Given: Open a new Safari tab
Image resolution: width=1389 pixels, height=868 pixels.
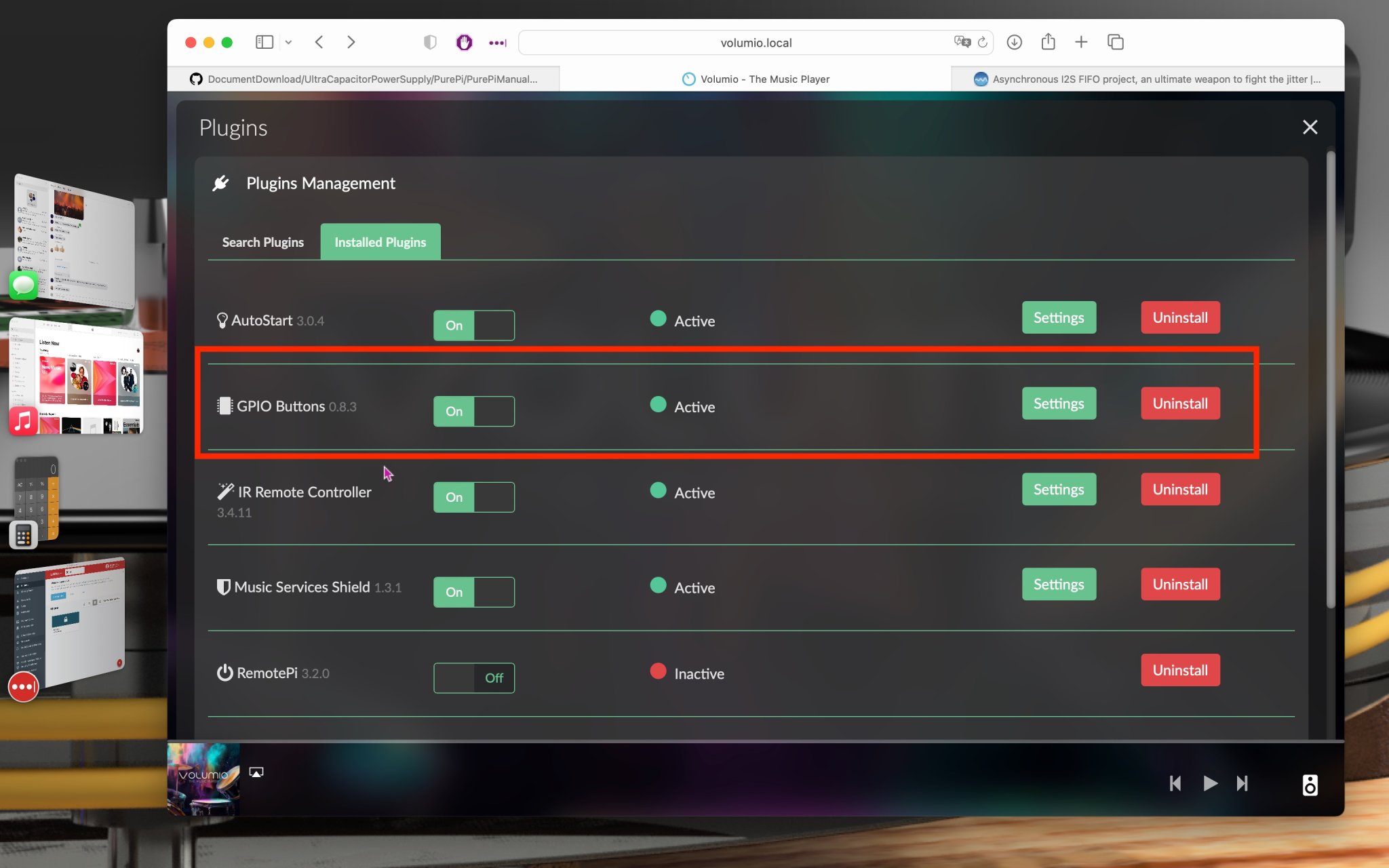Looking at the screenshot, I should pos(1081,42).
